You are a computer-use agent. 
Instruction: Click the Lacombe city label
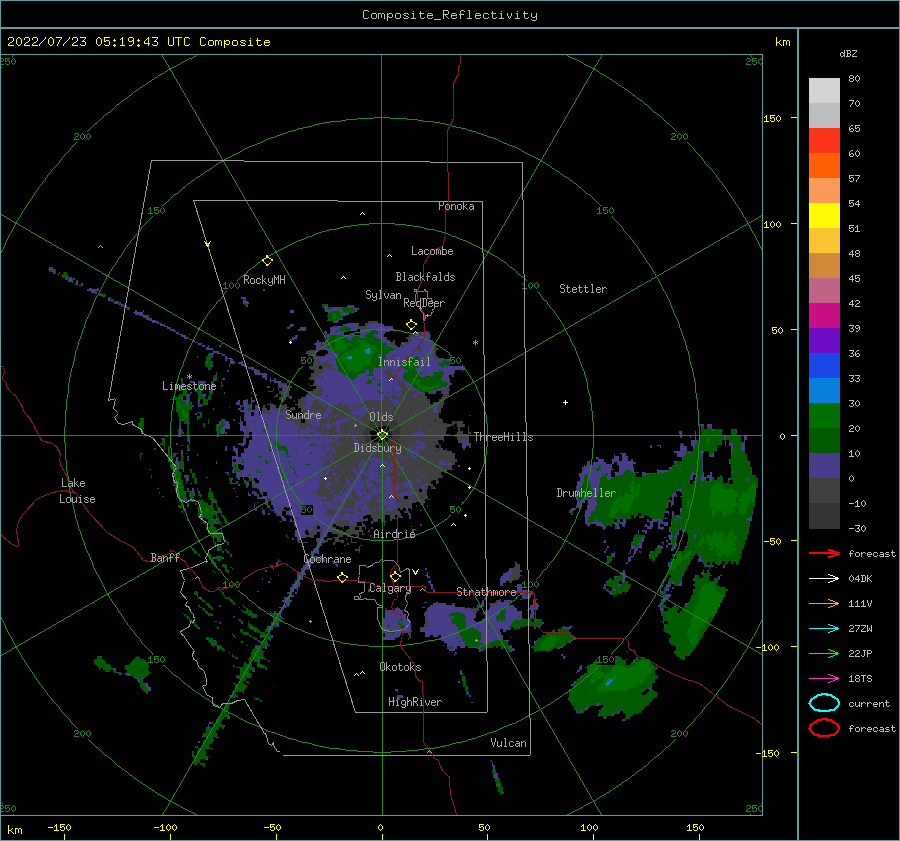point(432,251)
